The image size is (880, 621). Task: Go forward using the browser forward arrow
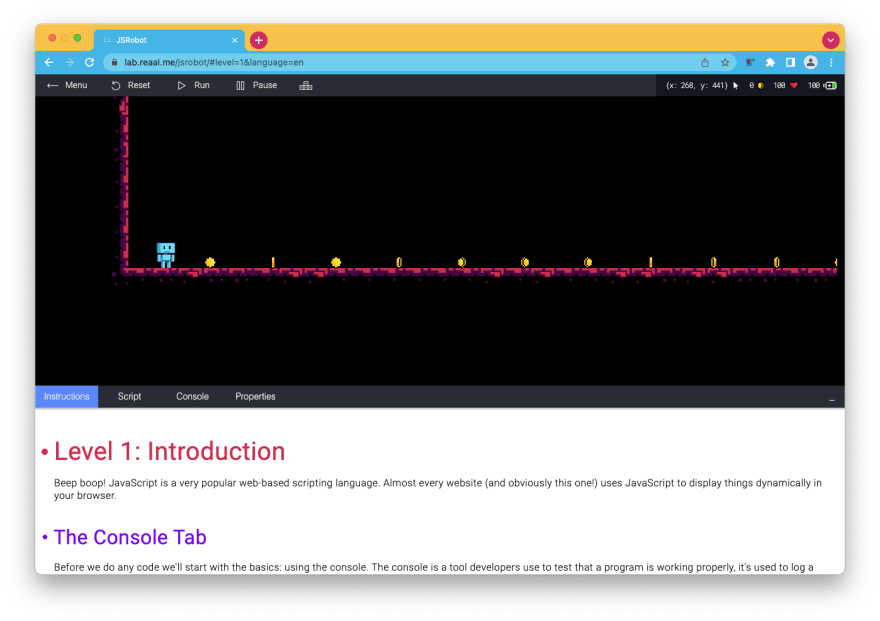point(69,62)
